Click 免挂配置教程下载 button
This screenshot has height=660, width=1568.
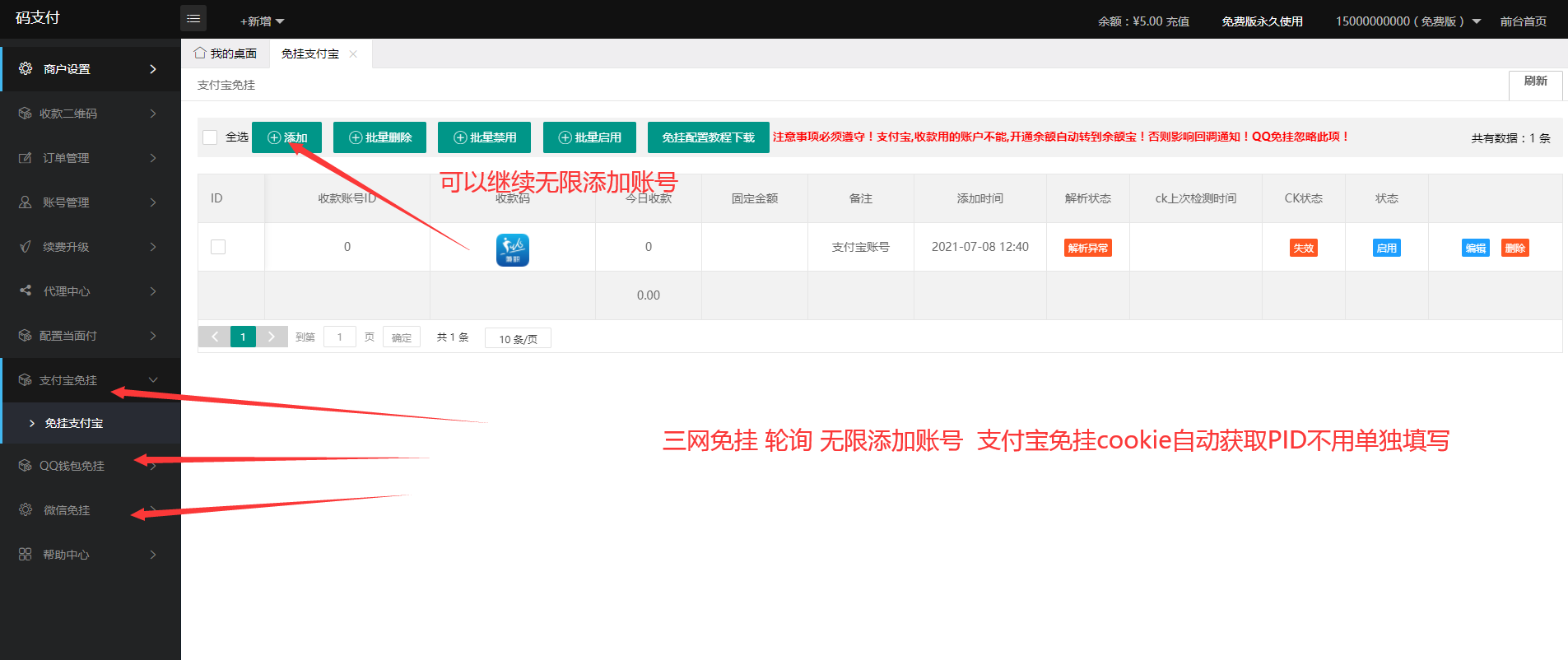click(709, 137)
